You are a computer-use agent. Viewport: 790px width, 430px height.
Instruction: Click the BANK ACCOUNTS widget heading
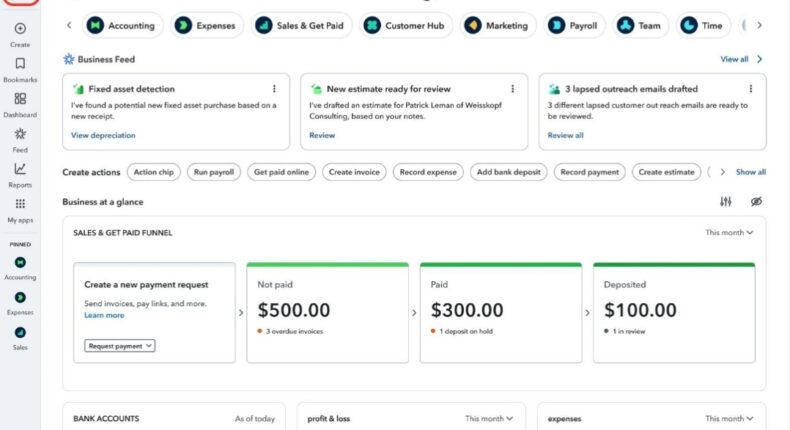[106, 418]
